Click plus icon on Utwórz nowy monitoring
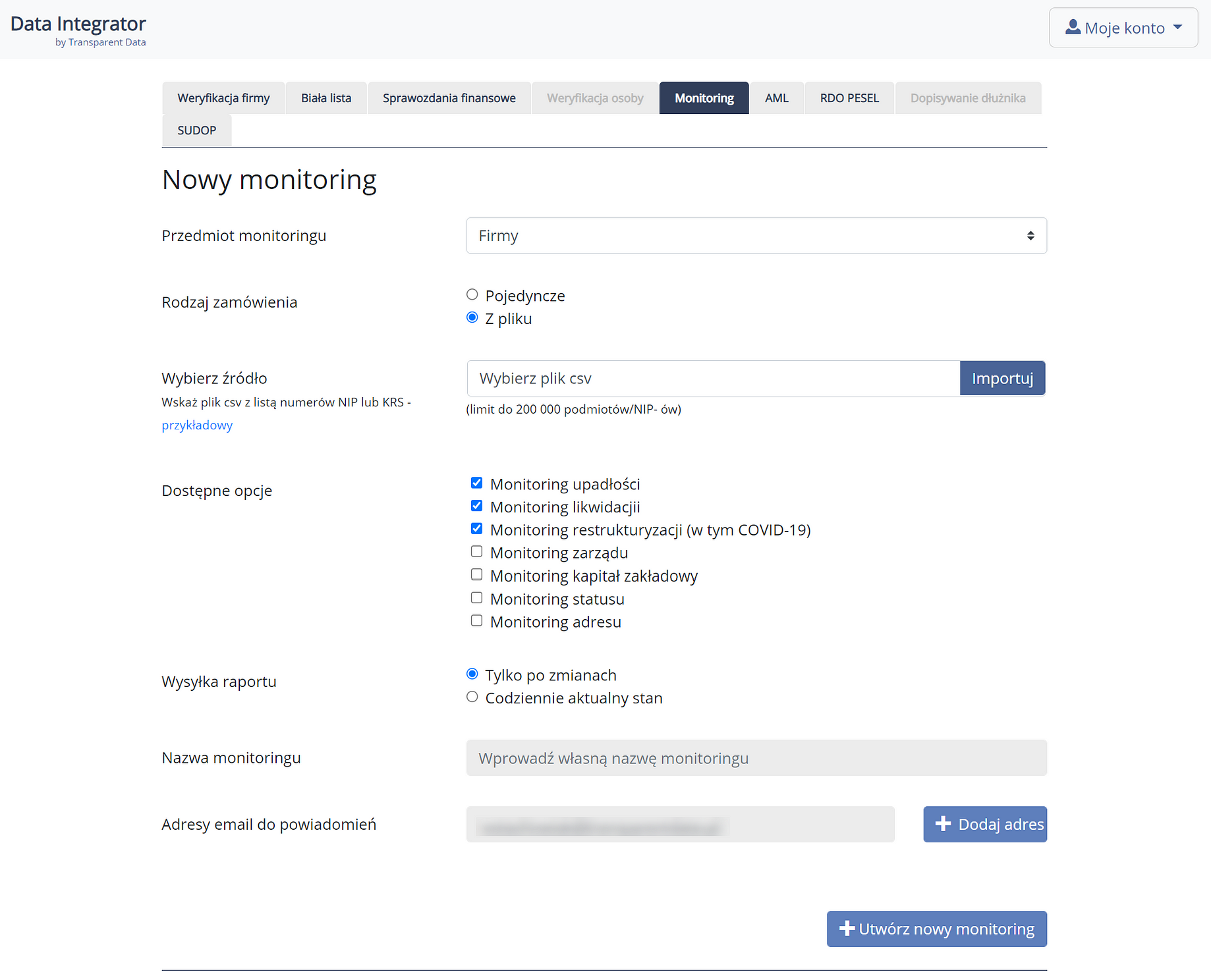Viewport: 1211px width, 980px height. [x=847, y=929]
